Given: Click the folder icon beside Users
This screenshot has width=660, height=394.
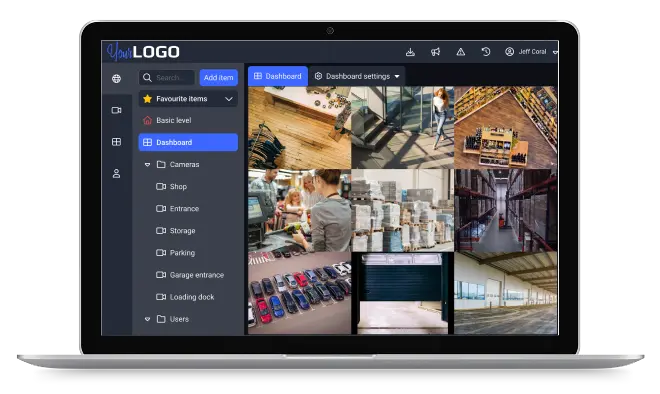Looking at the screenshot, I should [x=161, y=319].
